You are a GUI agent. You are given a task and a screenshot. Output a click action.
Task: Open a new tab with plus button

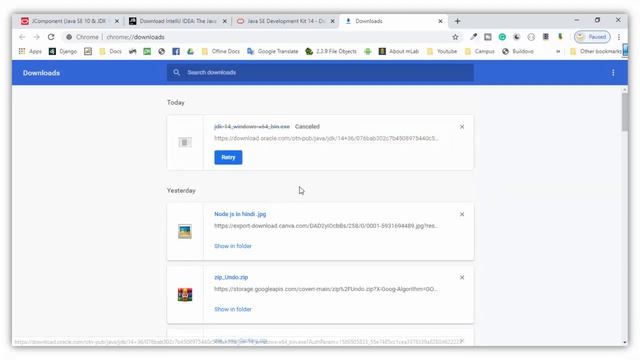457,21
